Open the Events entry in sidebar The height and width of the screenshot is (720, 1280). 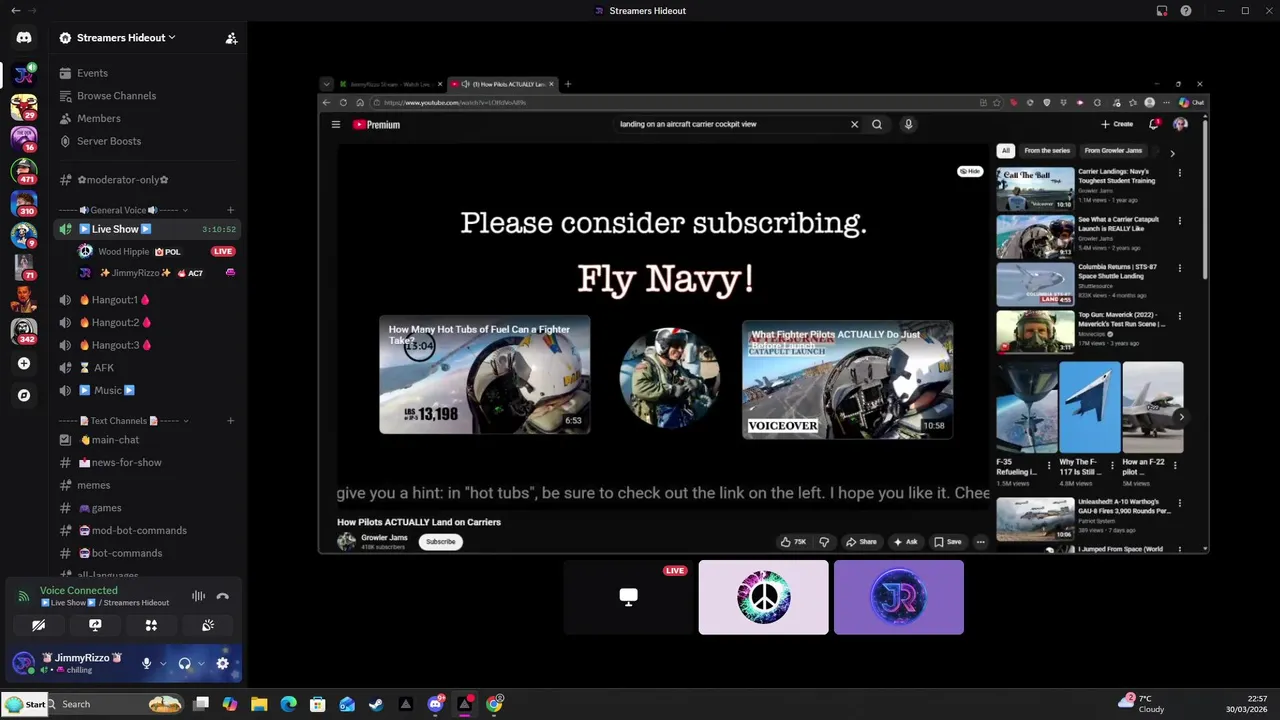pos(92,73)
